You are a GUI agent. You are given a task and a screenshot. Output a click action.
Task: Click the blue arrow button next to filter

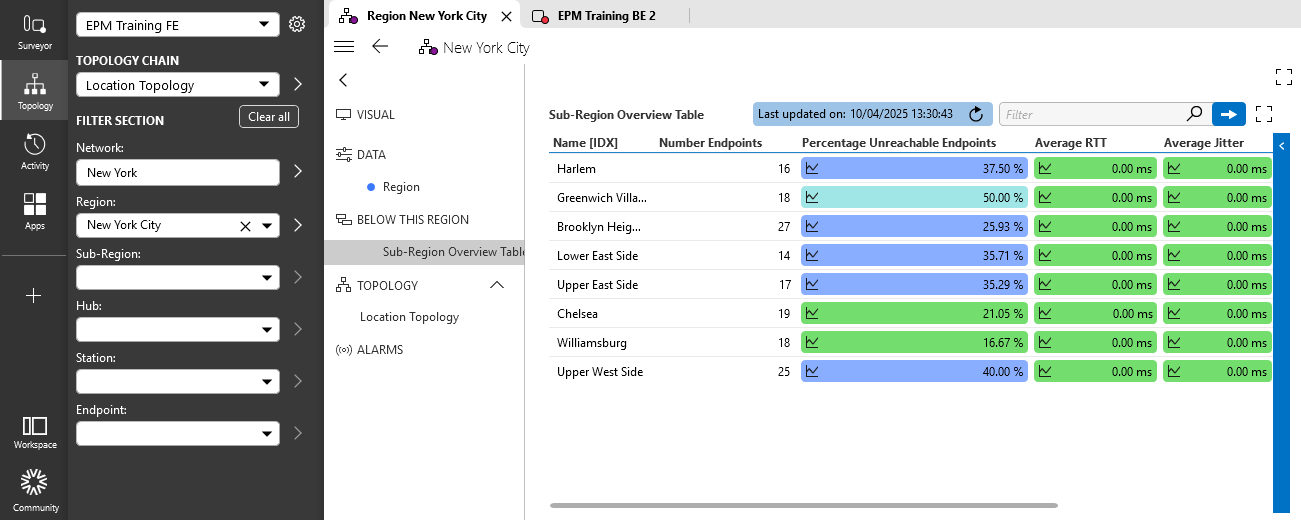point(1228,114)
